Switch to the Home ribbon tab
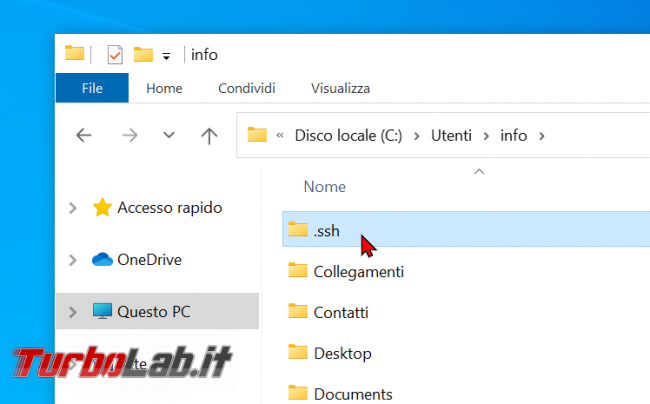Image resolution: width=650 pixels, height=404 pixels. tap(164, 88)
